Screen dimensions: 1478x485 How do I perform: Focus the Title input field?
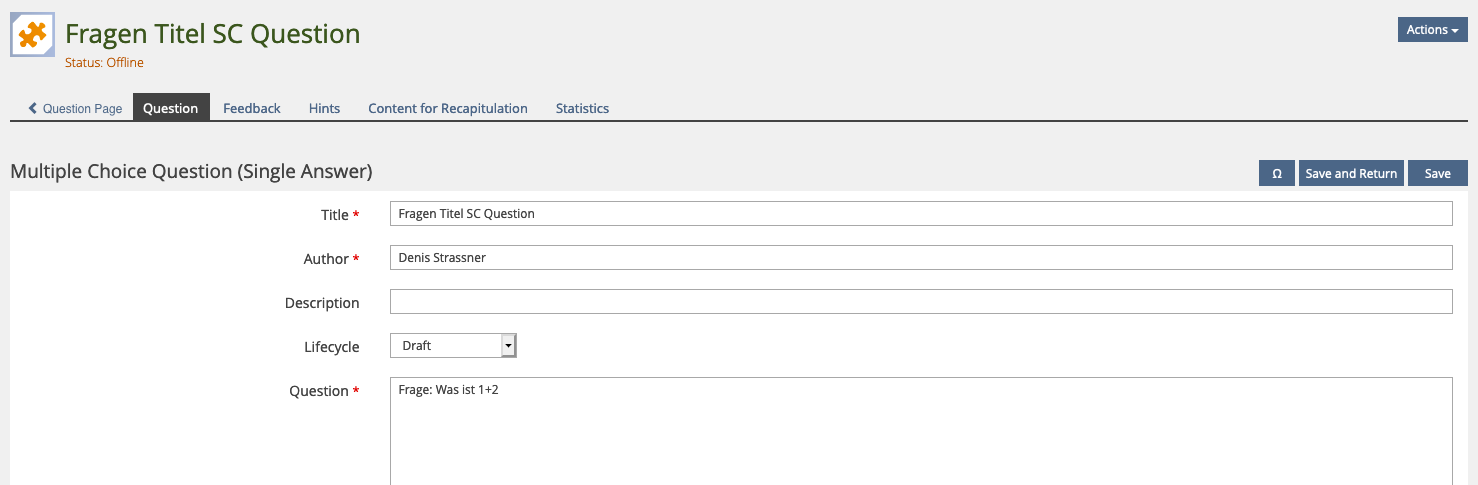[x=920, y=214]
